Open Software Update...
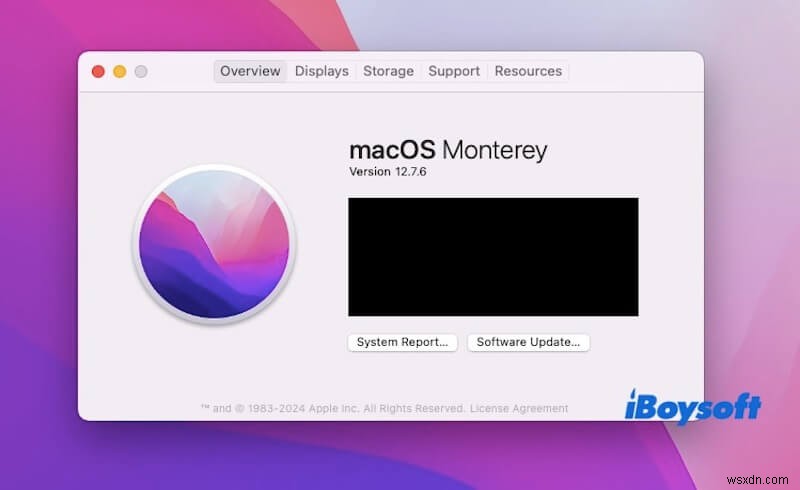This screenshot has width=800, height=490. tap(528, 342)
